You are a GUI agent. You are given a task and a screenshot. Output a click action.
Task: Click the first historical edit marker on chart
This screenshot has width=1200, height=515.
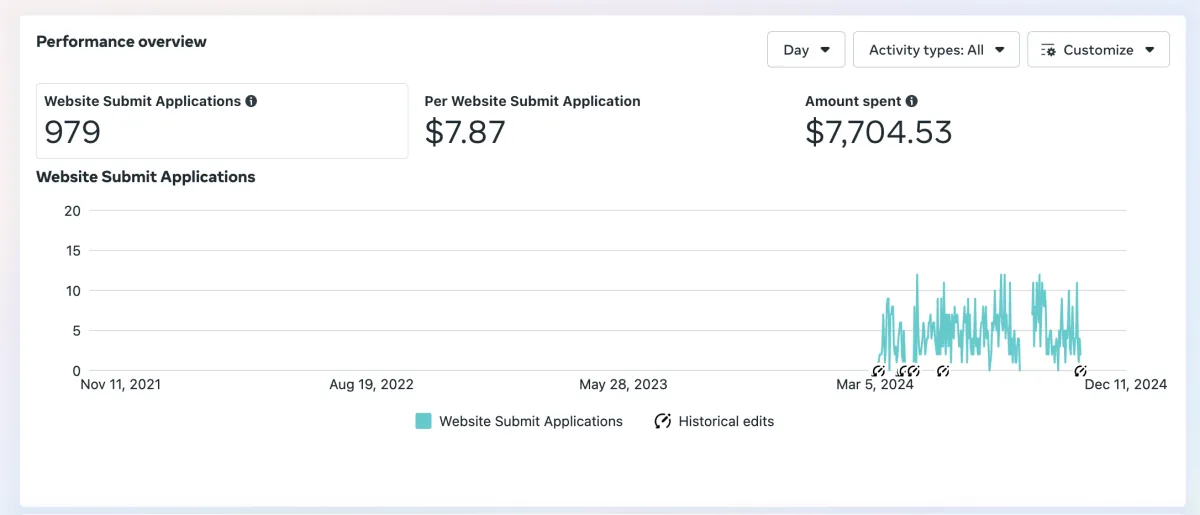pos(878,371)
